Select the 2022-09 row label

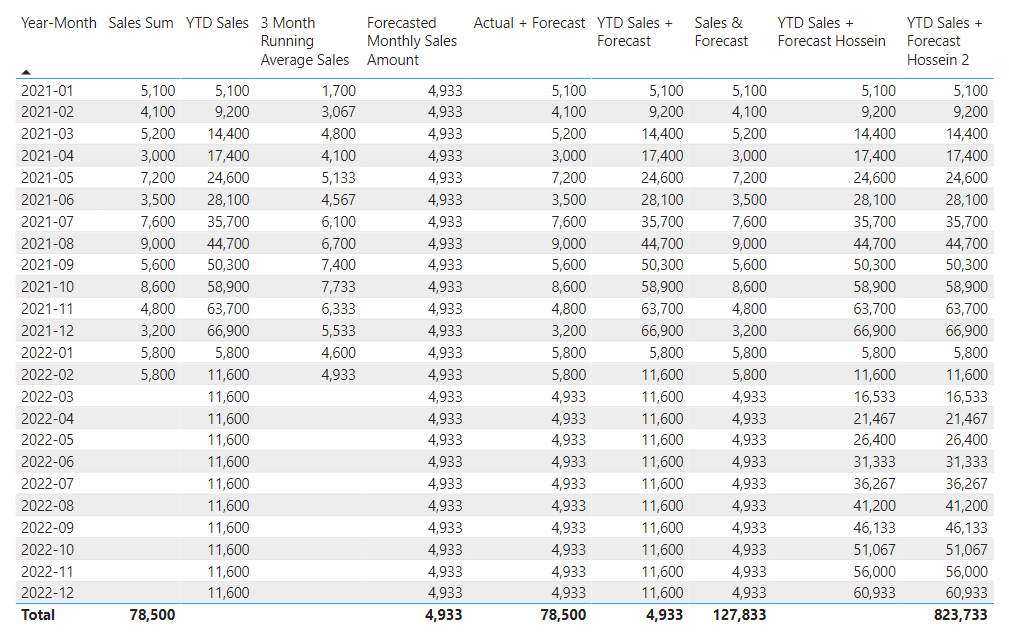click(x=48, y=527)
